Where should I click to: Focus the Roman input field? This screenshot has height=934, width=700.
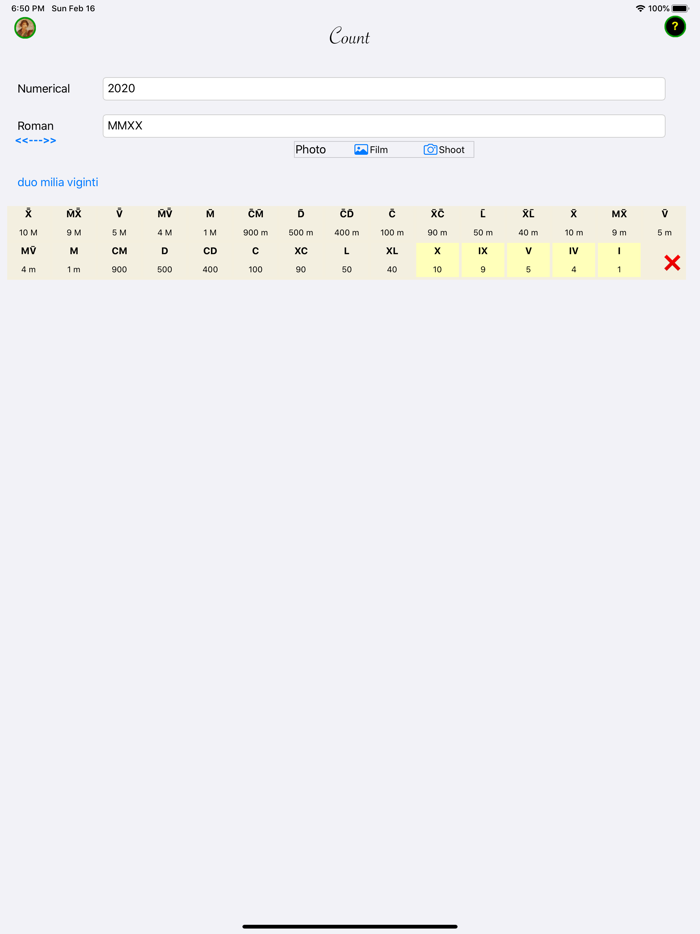pos(384,126)
